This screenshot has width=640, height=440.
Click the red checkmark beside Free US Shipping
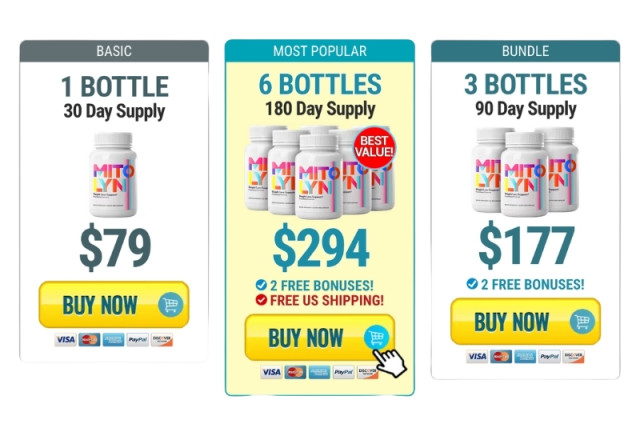tap(261, 300)
